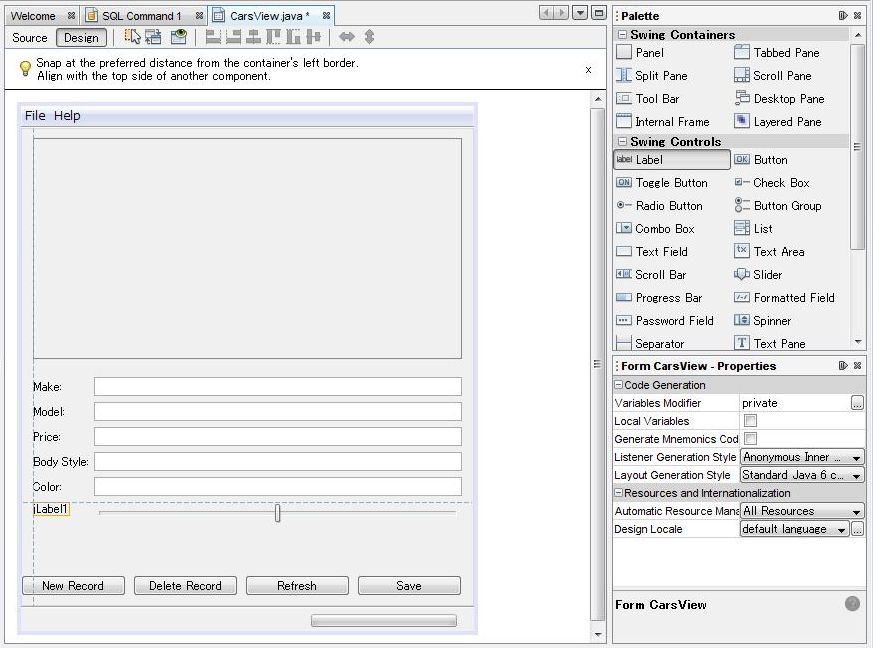Click the Preview Design eye icon
The height and width of the screenshot is (648, 873).
(178, 37)
